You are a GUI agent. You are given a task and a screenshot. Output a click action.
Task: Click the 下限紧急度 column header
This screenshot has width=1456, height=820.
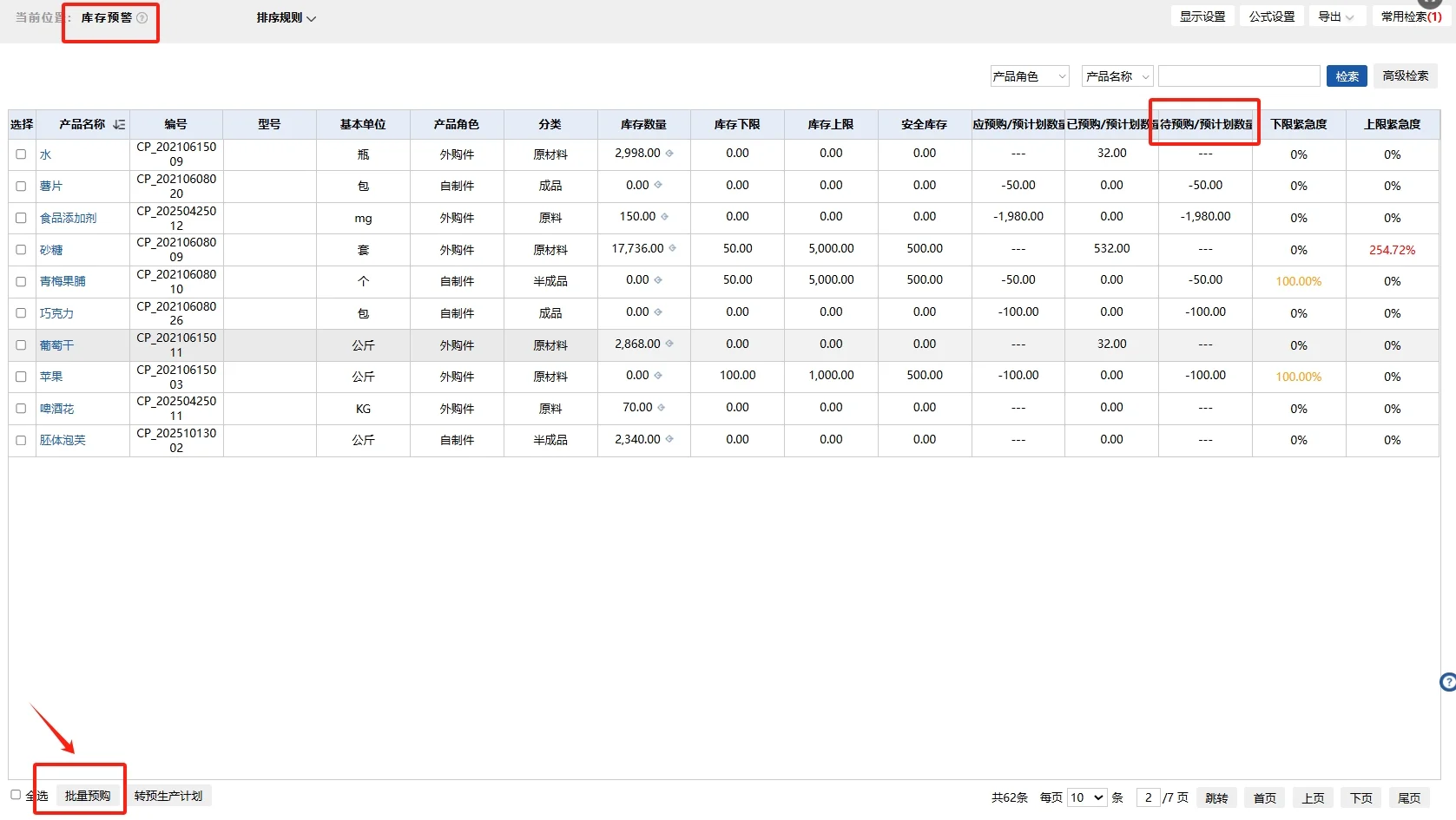point(1299,125)
